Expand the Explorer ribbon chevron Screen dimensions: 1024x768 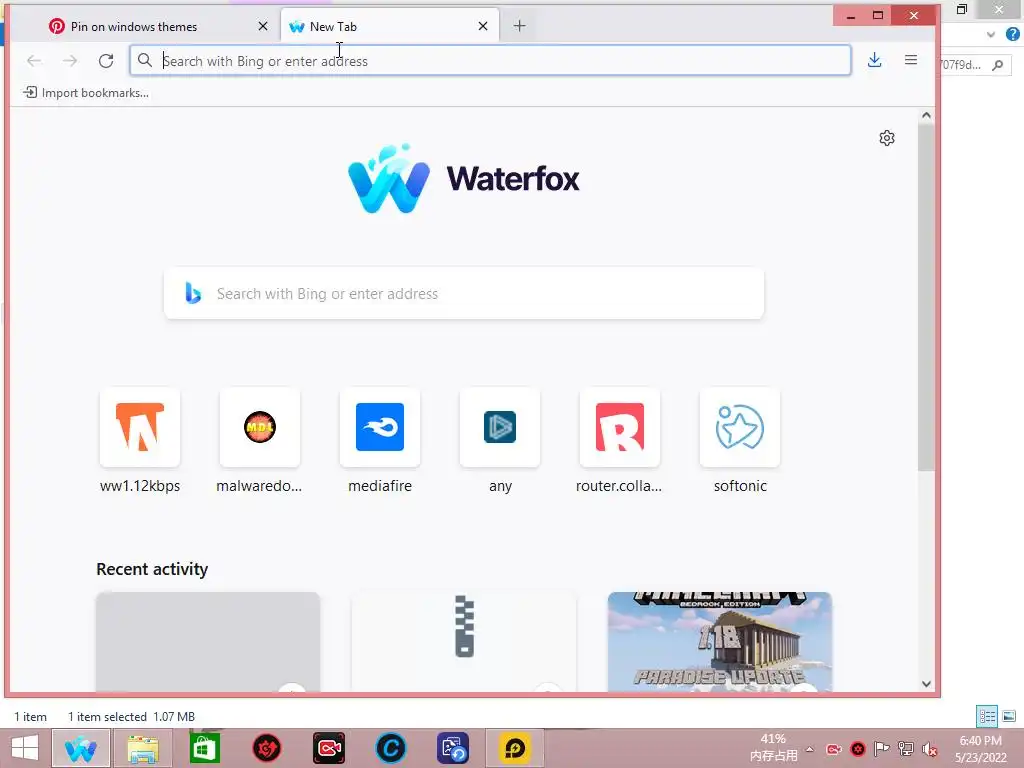[991, 35]
